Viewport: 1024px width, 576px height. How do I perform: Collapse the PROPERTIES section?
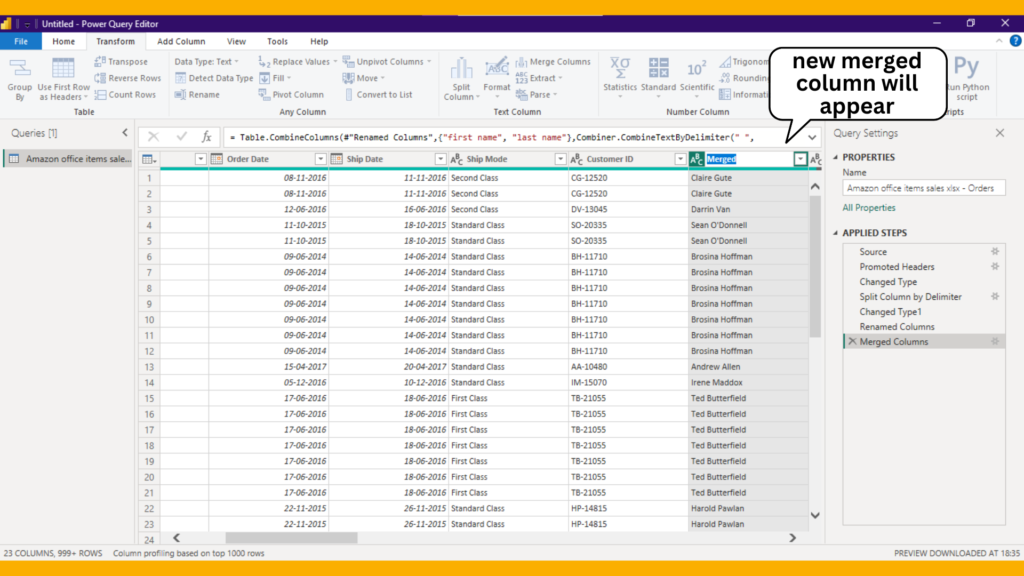[835, 157]
